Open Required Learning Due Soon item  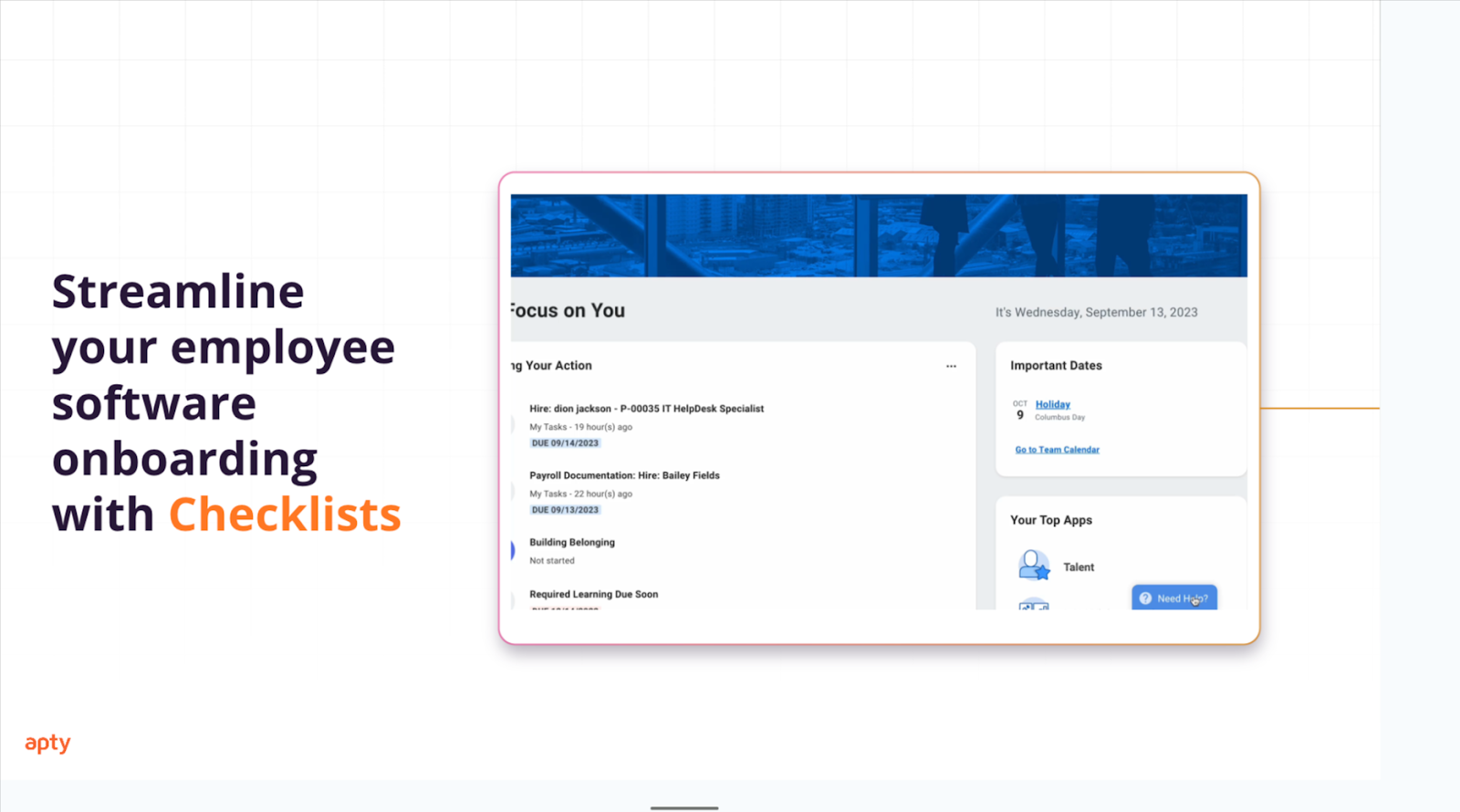coord(593,594)
